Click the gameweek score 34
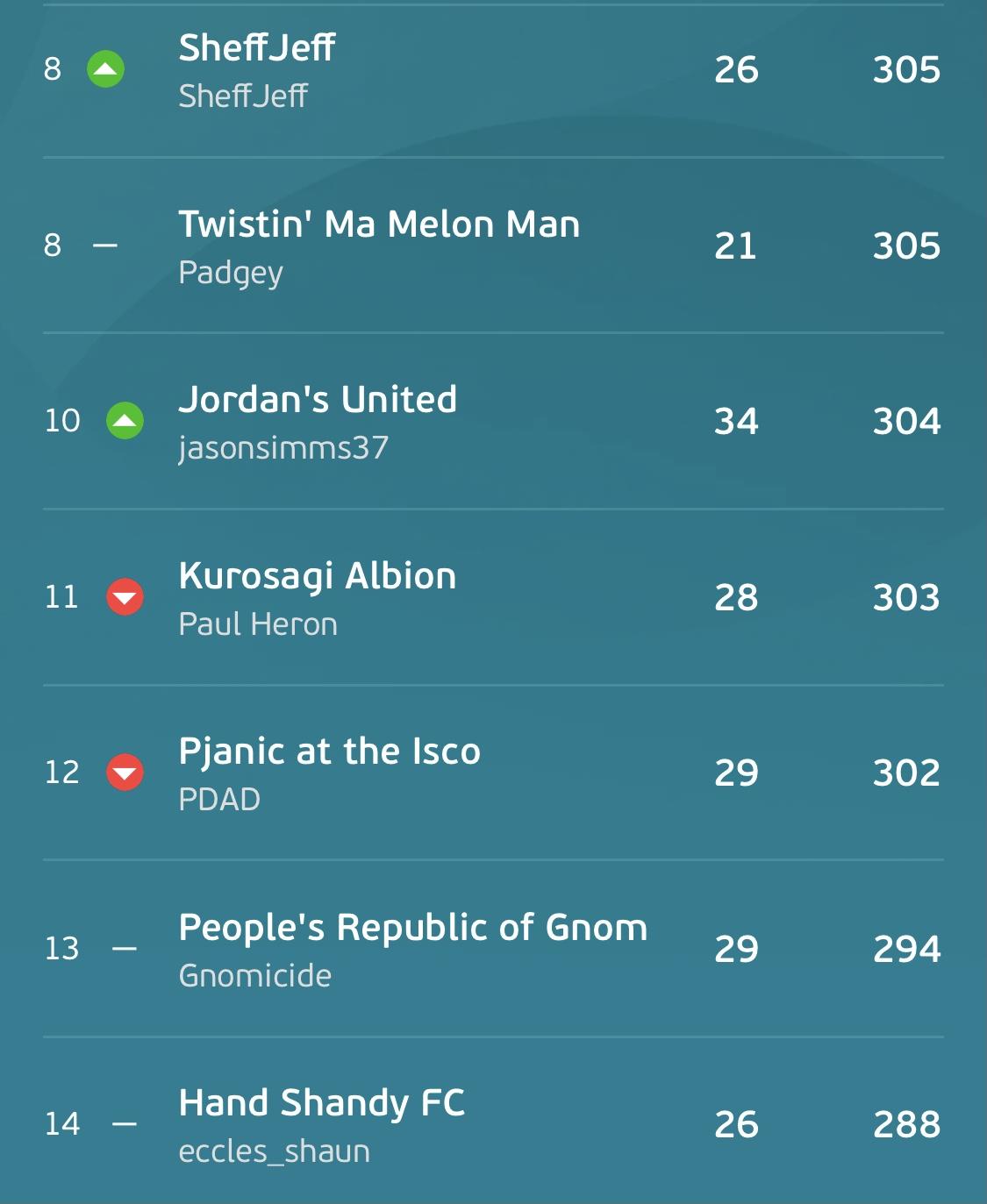Image resolution: width=987 pixels, height=1204 pixels. tap(736, 421)
